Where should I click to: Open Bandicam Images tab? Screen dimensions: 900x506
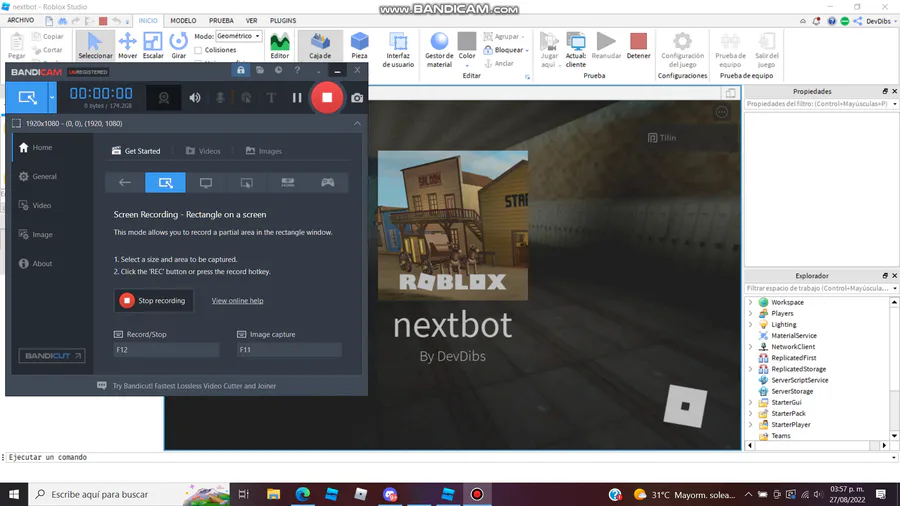coord(264,151)
